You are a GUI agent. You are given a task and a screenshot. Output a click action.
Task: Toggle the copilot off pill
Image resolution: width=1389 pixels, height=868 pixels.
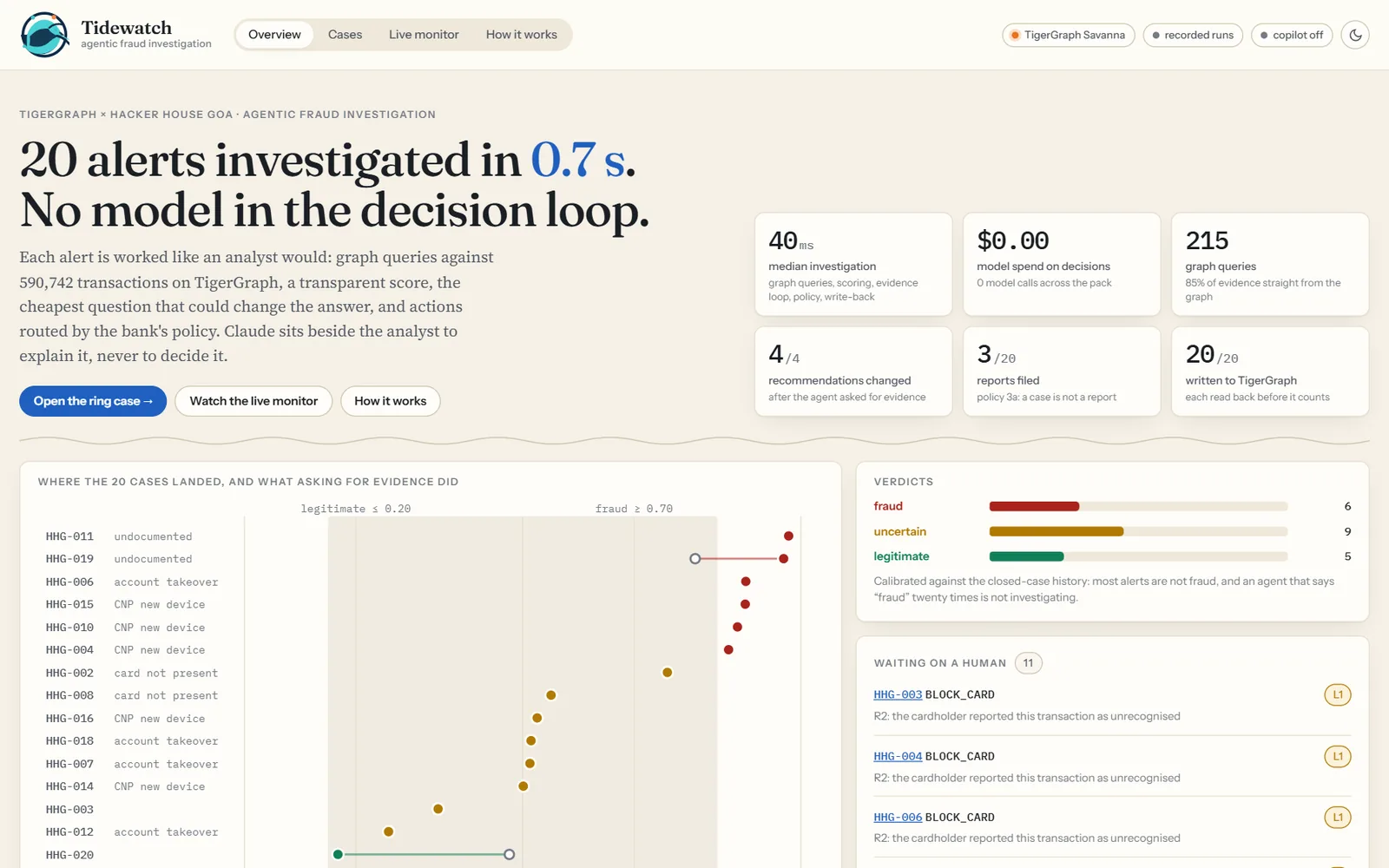pyautogui.click(x=1292, y=35)
